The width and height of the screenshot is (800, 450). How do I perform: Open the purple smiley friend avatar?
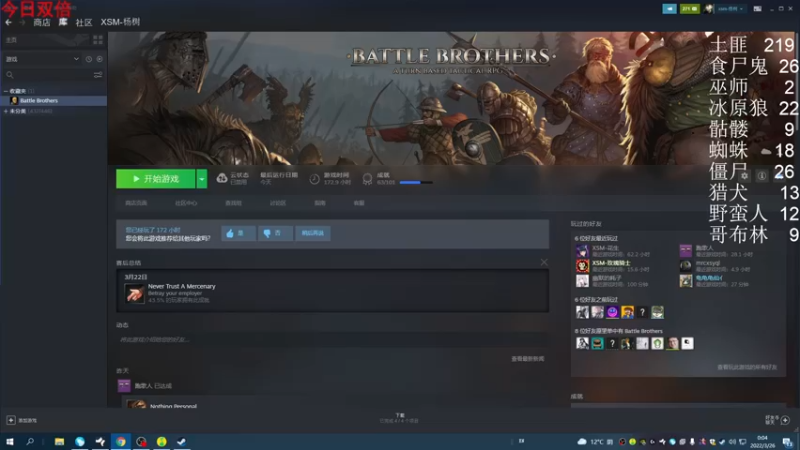(612, 312)
